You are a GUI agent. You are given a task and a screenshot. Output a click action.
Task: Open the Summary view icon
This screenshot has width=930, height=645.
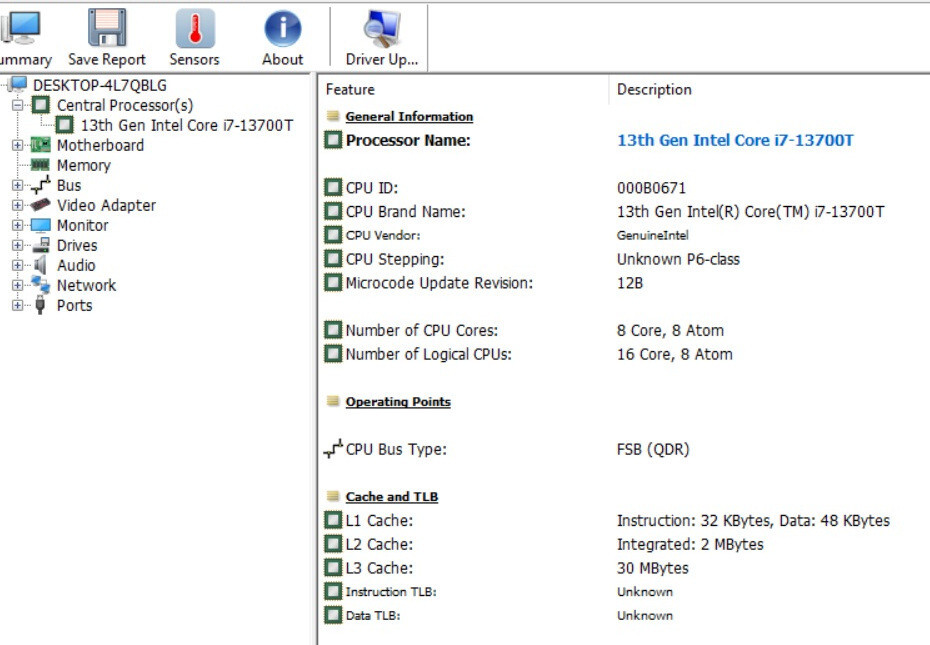click(x=20, y=27)
